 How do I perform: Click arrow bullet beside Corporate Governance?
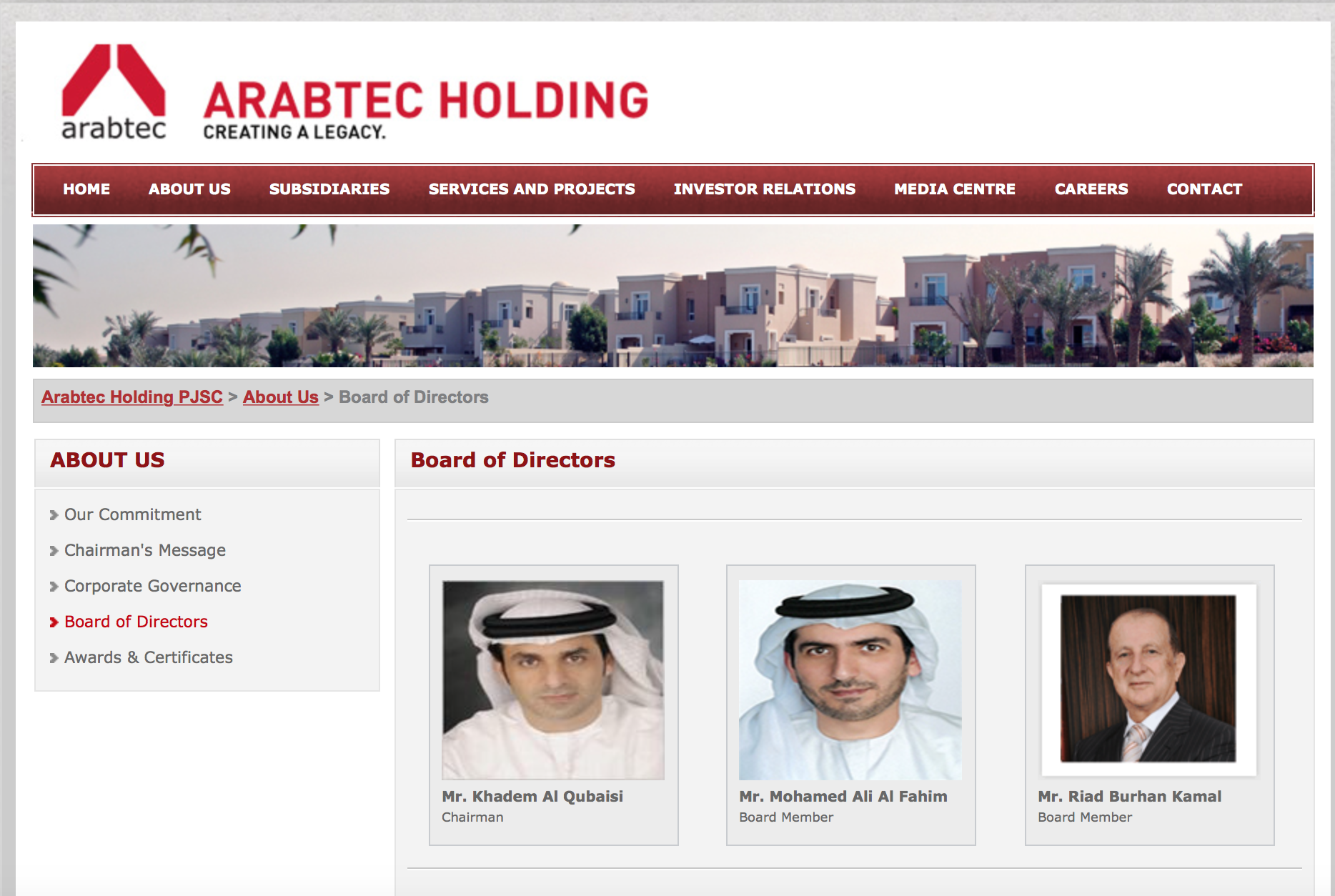[54, 587]
